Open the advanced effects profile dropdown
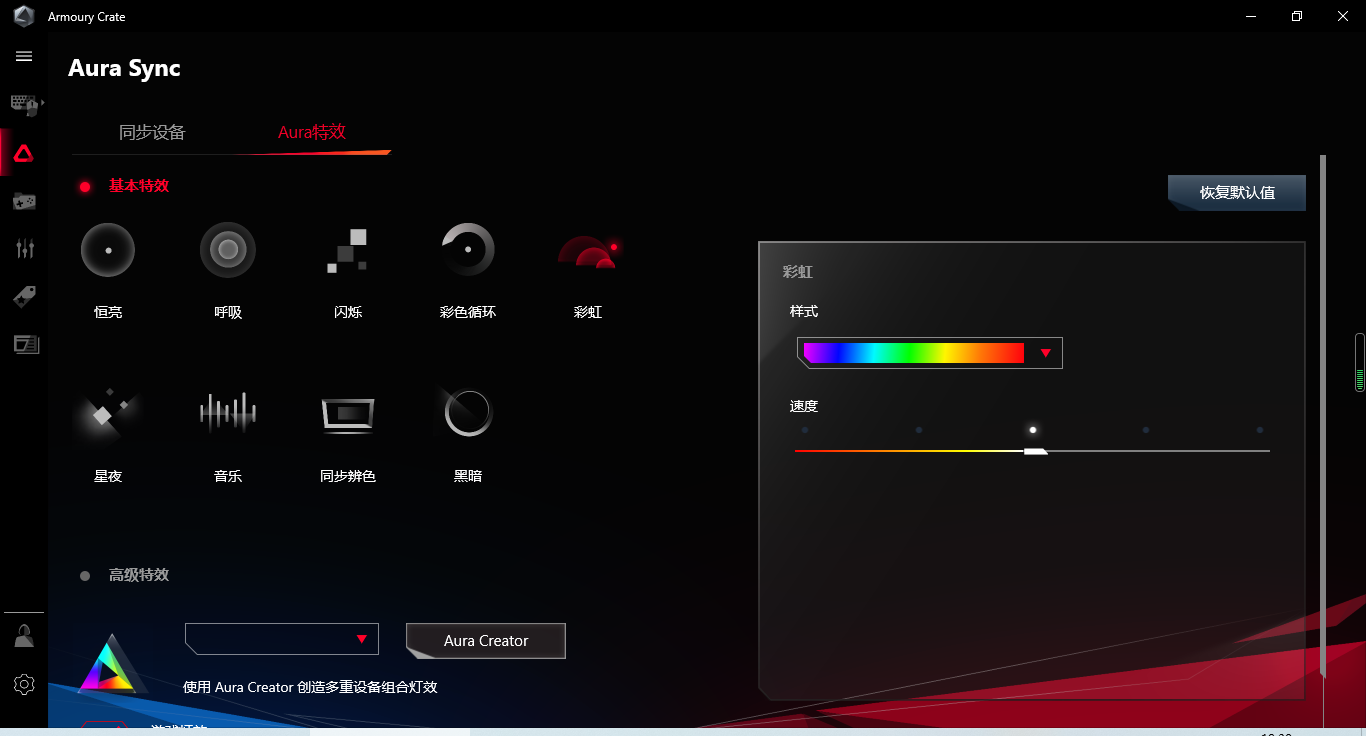 point(282,639)
